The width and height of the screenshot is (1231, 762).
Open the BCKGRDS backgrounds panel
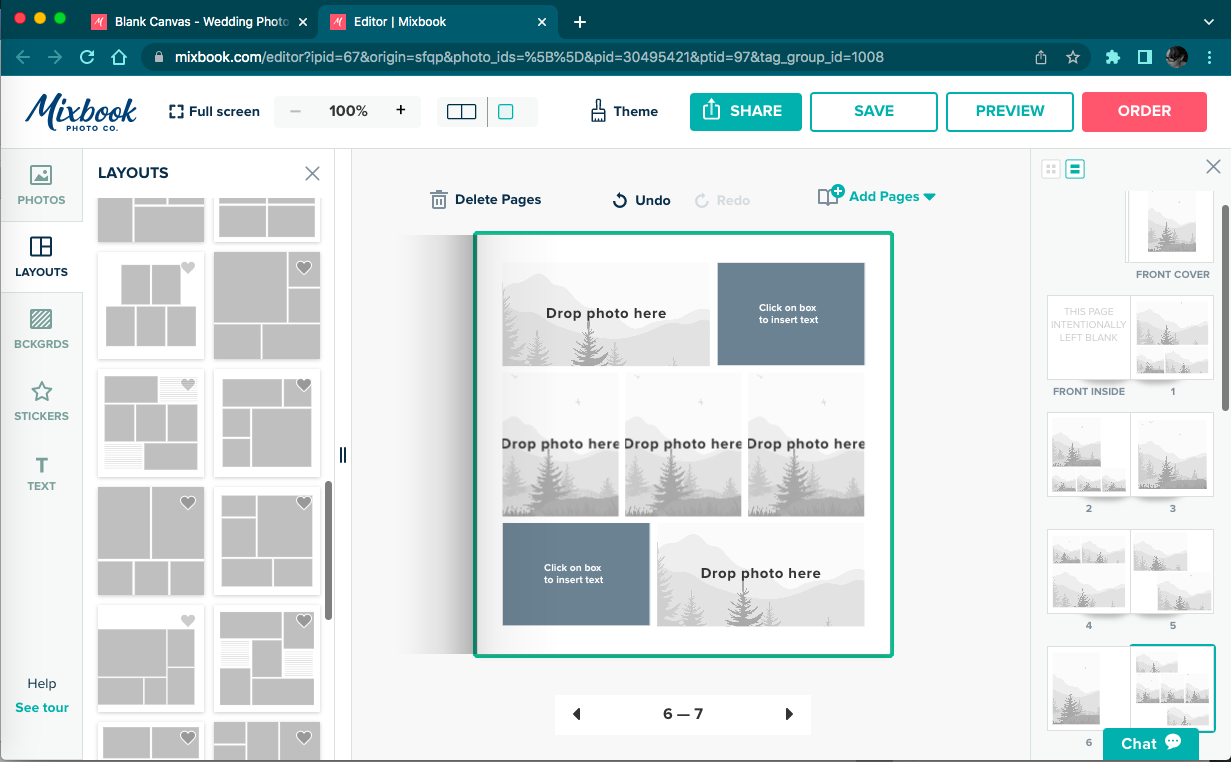coord(41,328)
